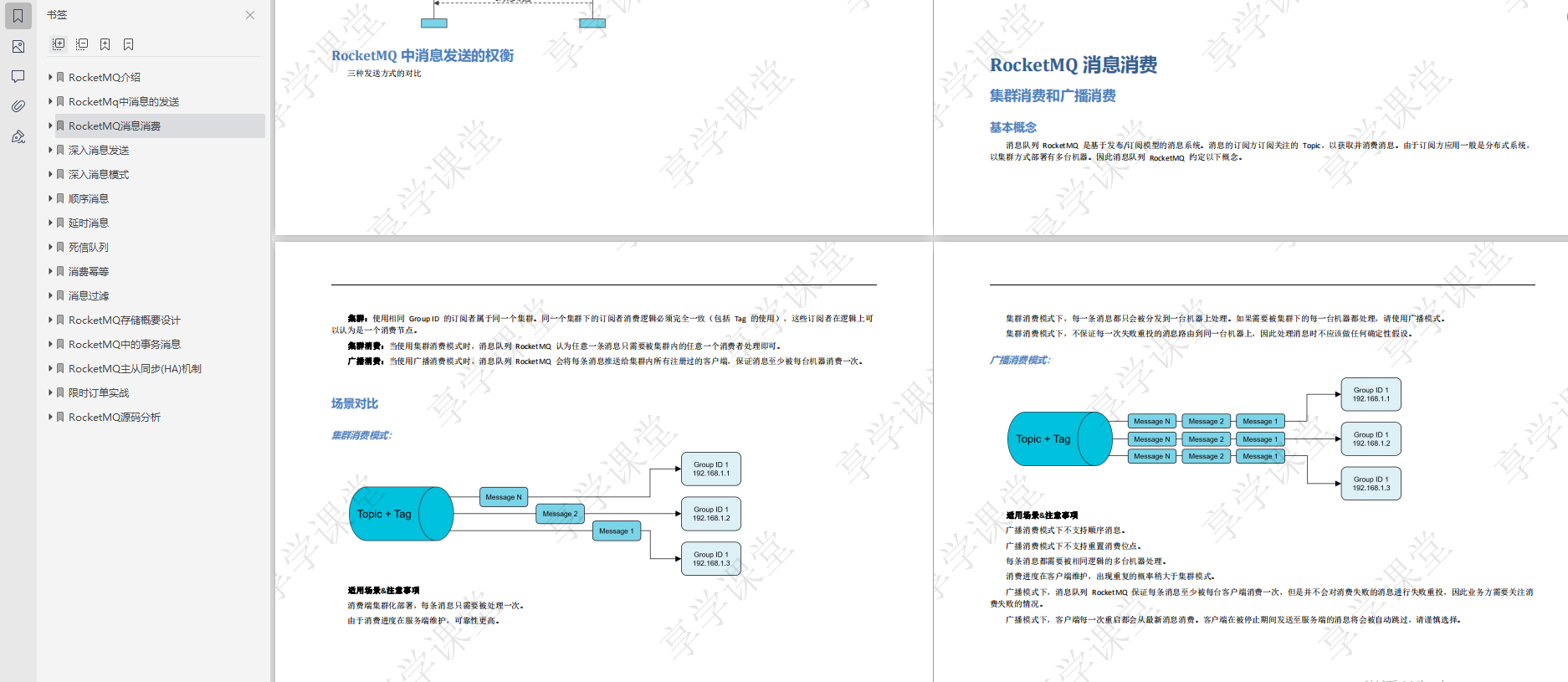The width and height of the screenshot is (1568, 682).
Task: Open the 消费幂等 bookmark
Action: tap(89, 271)
